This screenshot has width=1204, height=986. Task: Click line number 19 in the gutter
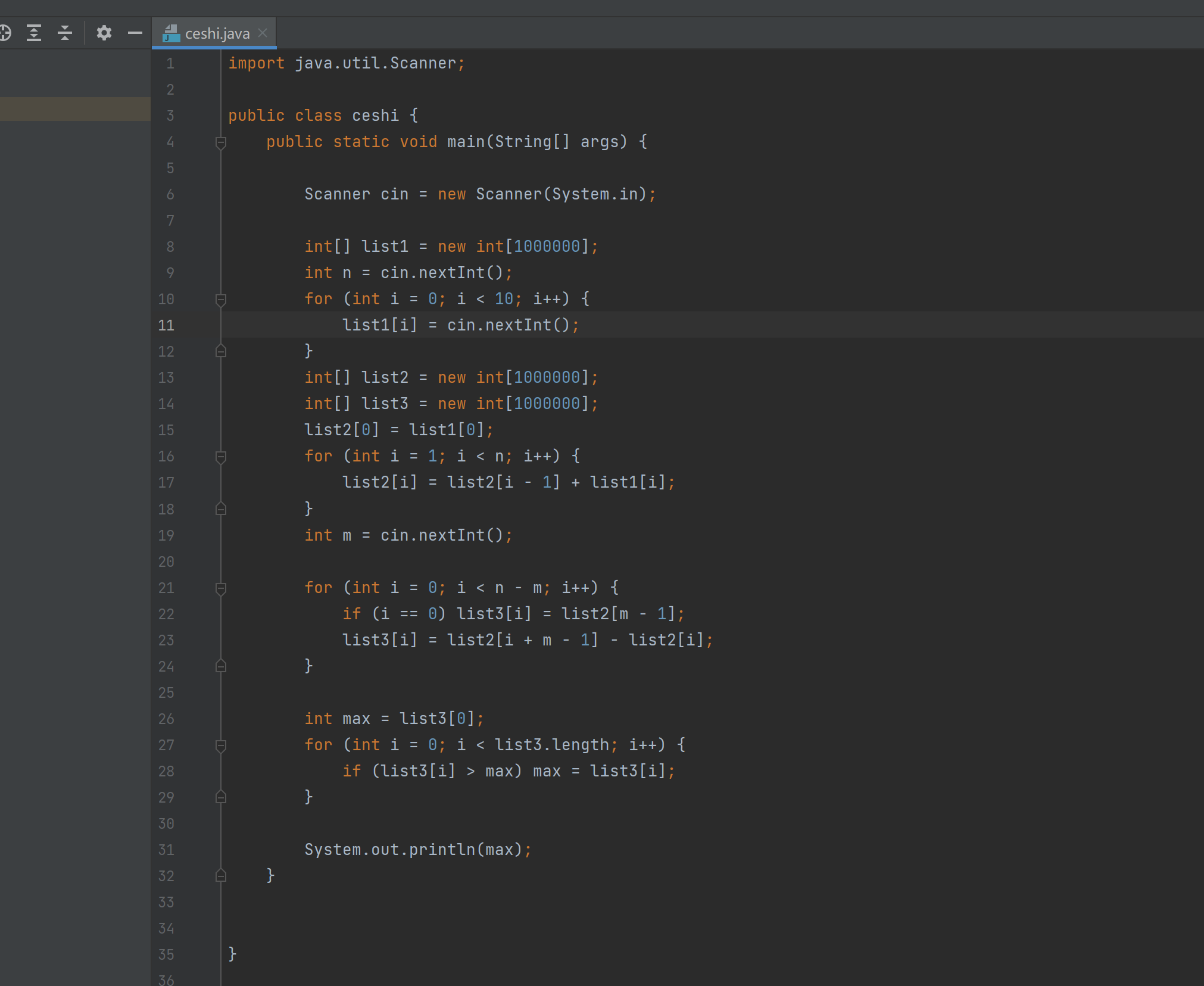166,535
